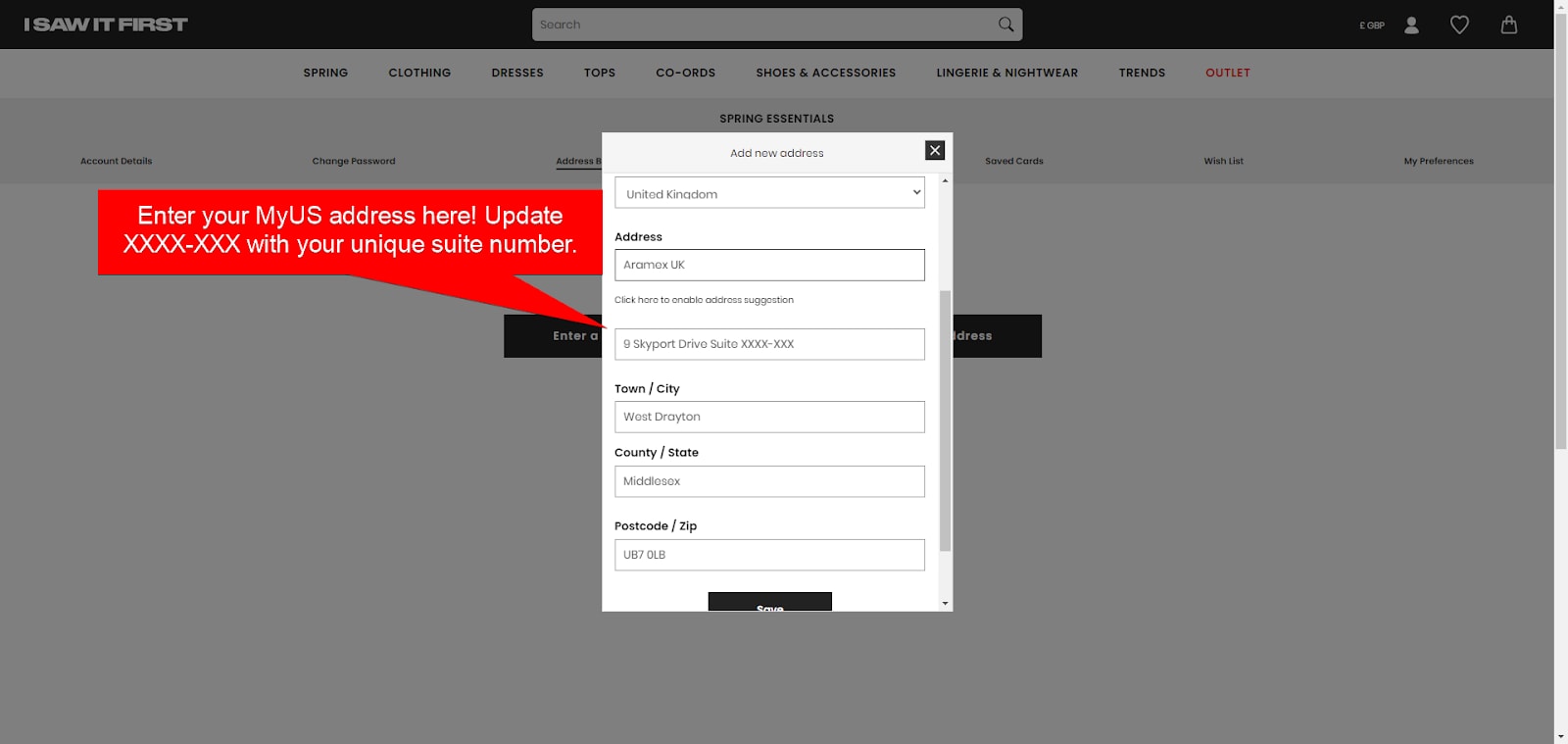
Task: Go to the Wish List tab
Action: point(1223,161)
